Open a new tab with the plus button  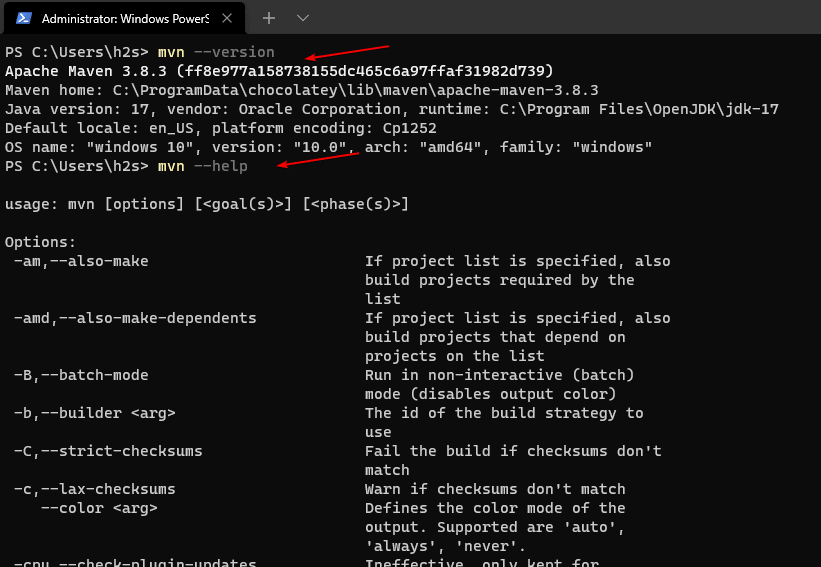pos(269,18)
